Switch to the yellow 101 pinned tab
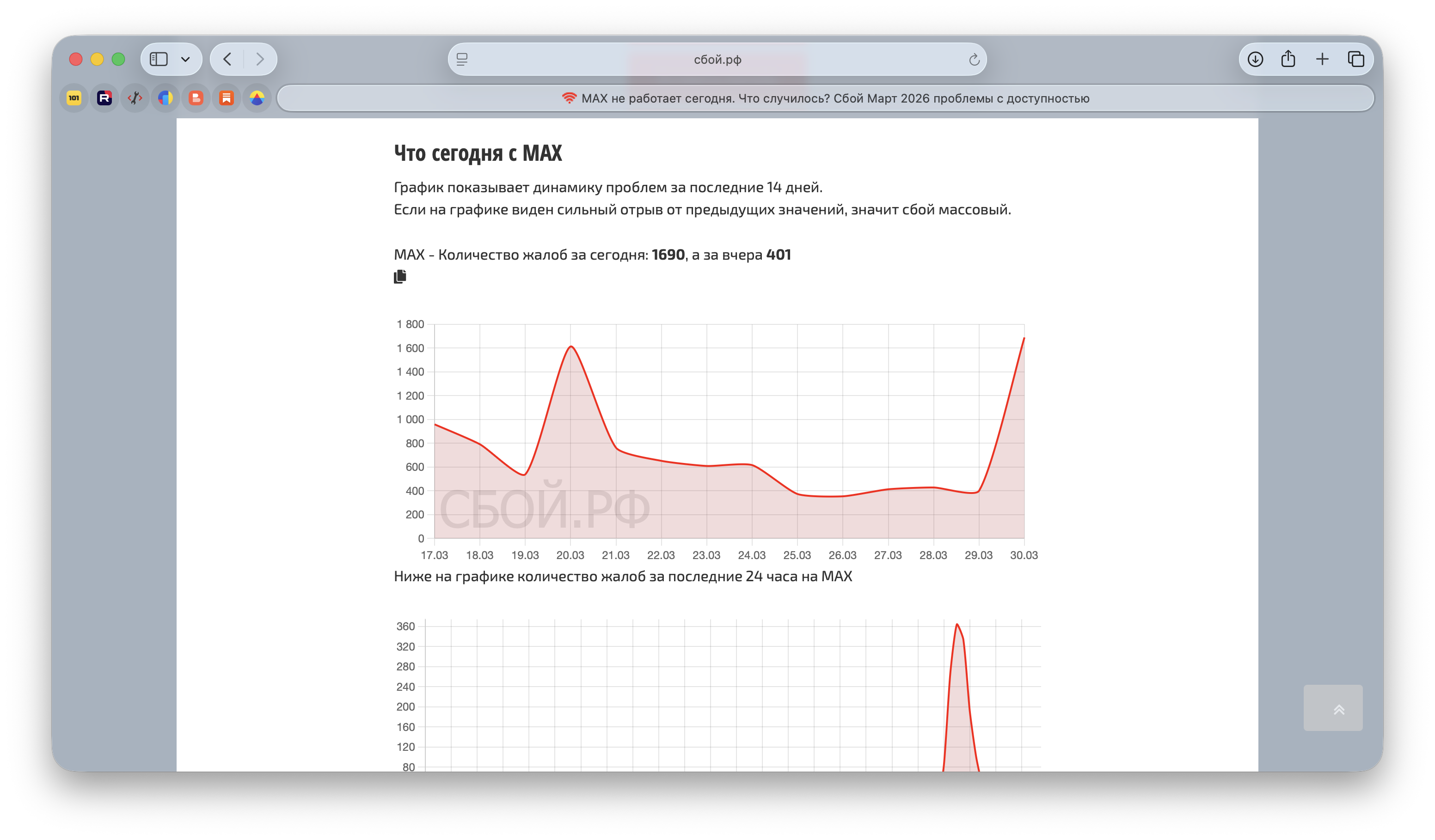 (x=74, y=98)
